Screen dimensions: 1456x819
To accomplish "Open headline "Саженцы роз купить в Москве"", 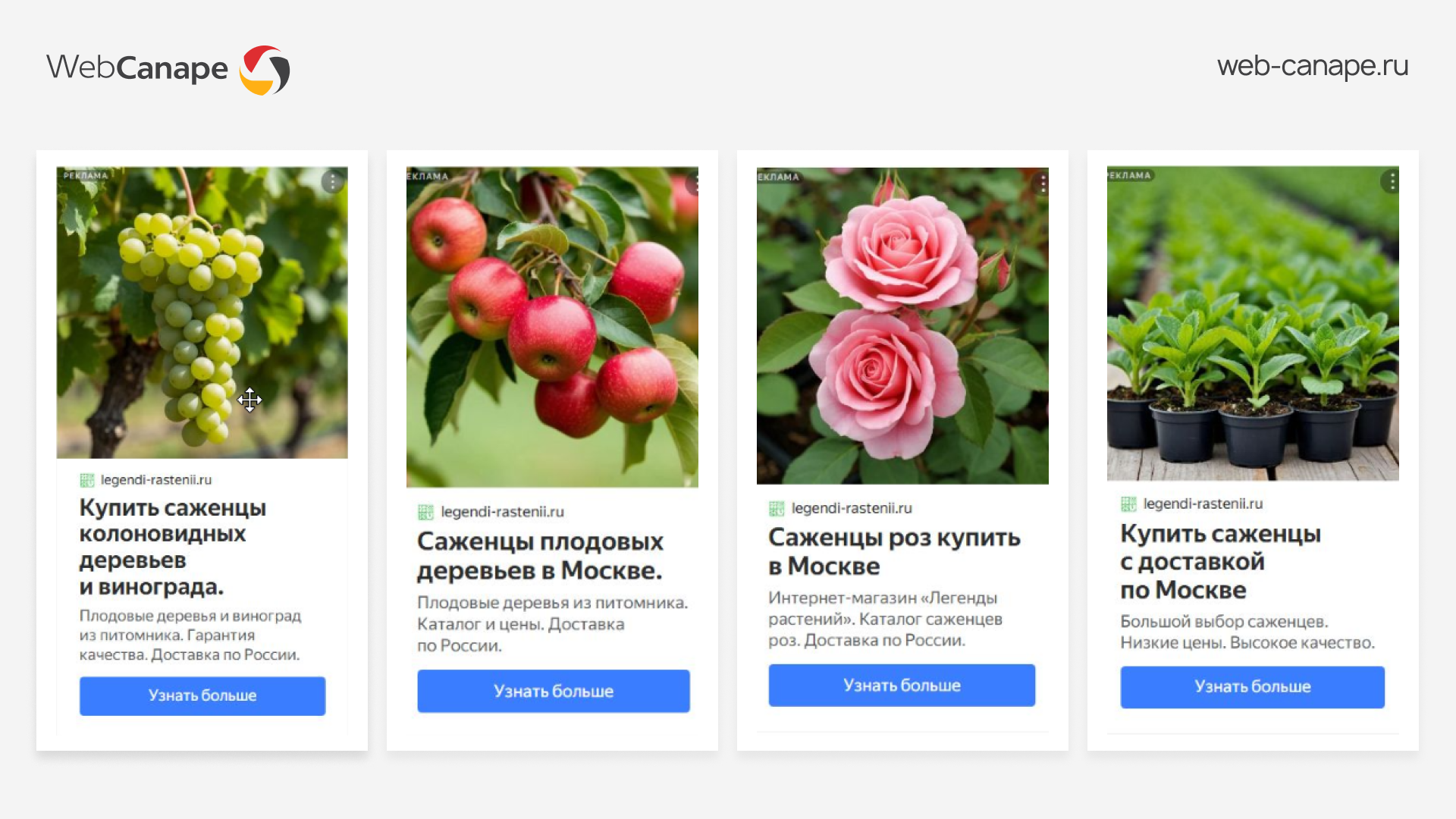I will click(894, 551).
